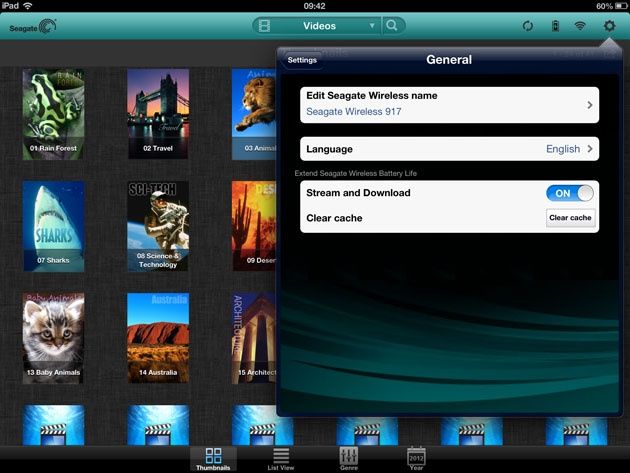Click the General panel title
Screen dimensions: 630x473
(449, 59)
